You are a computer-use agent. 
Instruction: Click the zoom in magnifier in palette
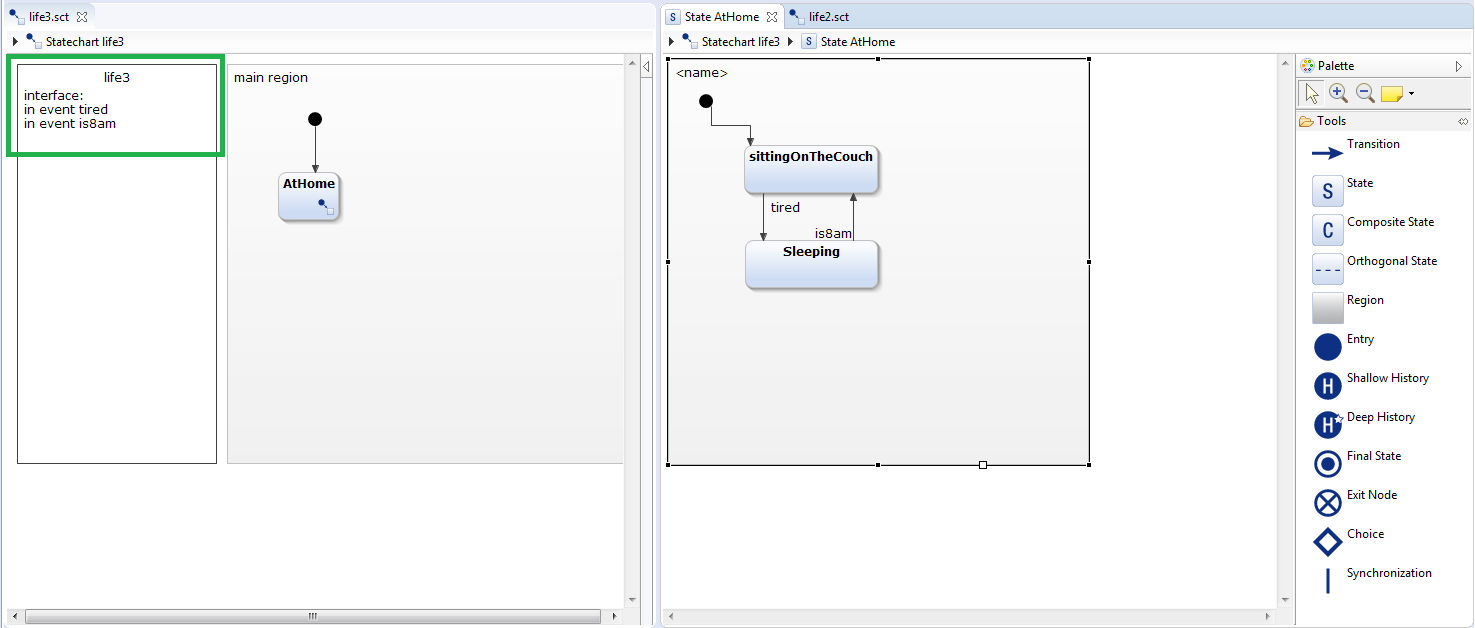click(x=1338, y=93)
